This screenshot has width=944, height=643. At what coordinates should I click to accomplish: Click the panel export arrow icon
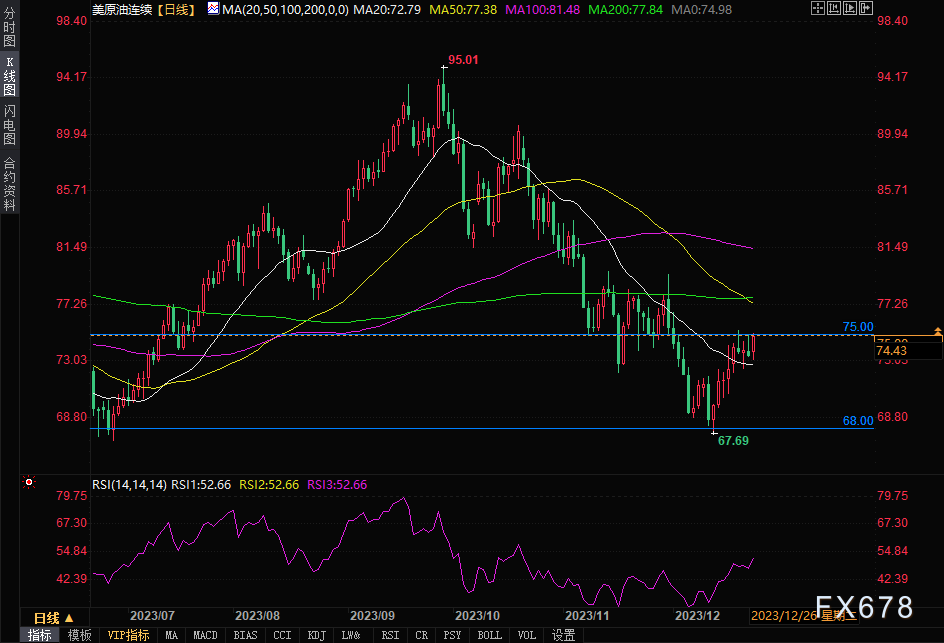coord(866,8)
